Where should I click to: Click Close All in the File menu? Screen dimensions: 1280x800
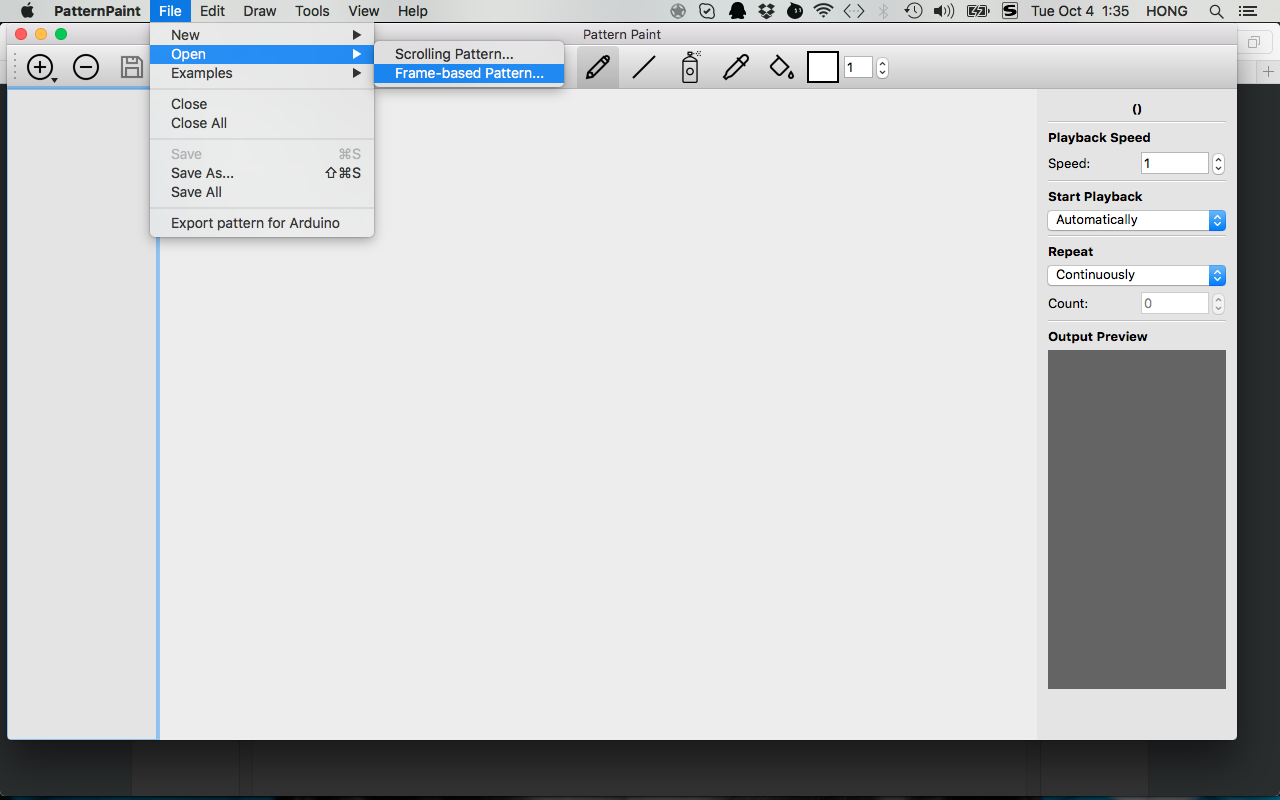262,123
